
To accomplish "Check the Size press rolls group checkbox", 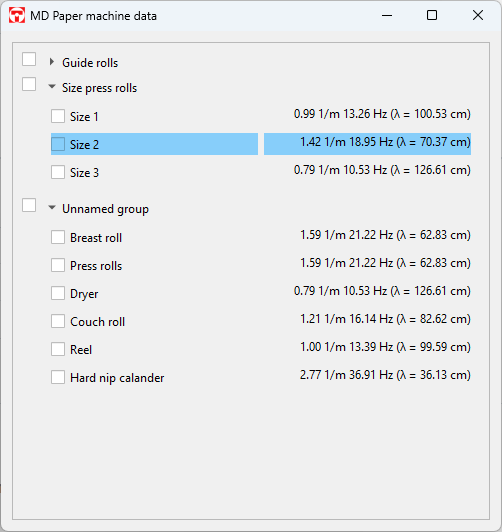I will tap(29, 84).
